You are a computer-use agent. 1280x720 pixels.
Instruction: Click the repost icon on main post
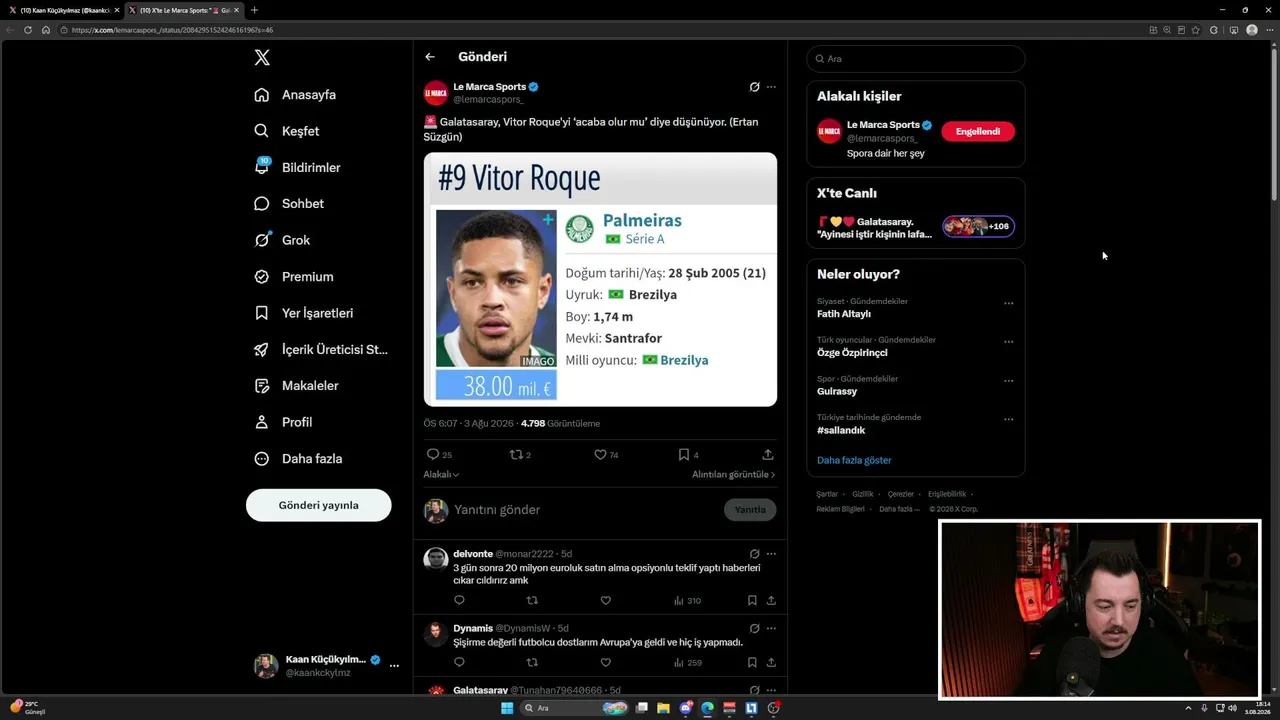tap(516, 454)
